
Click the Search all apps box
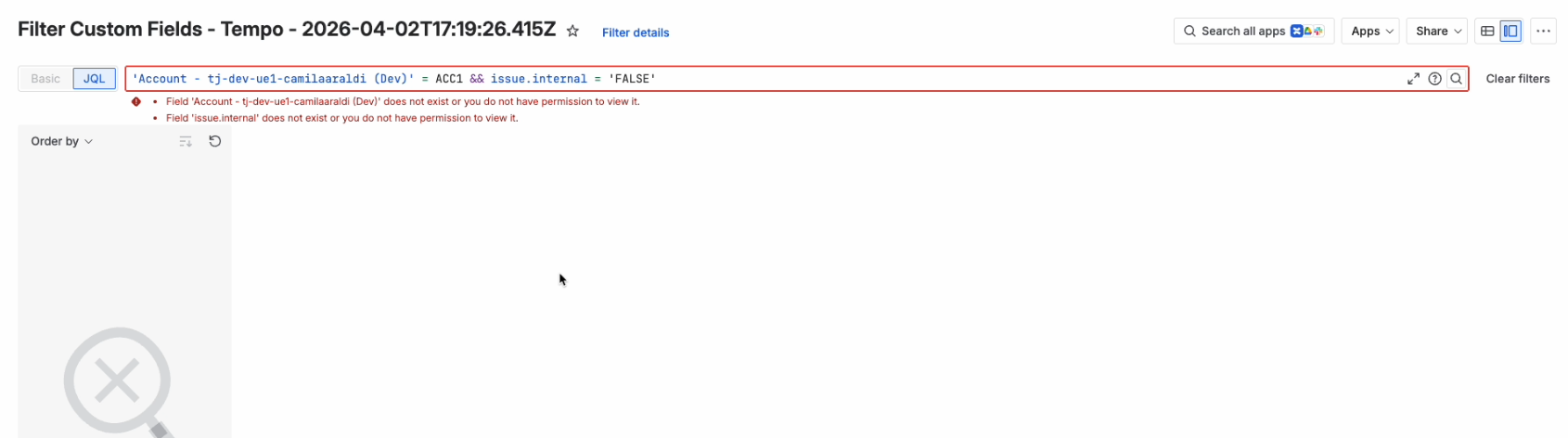[1253, 31]
